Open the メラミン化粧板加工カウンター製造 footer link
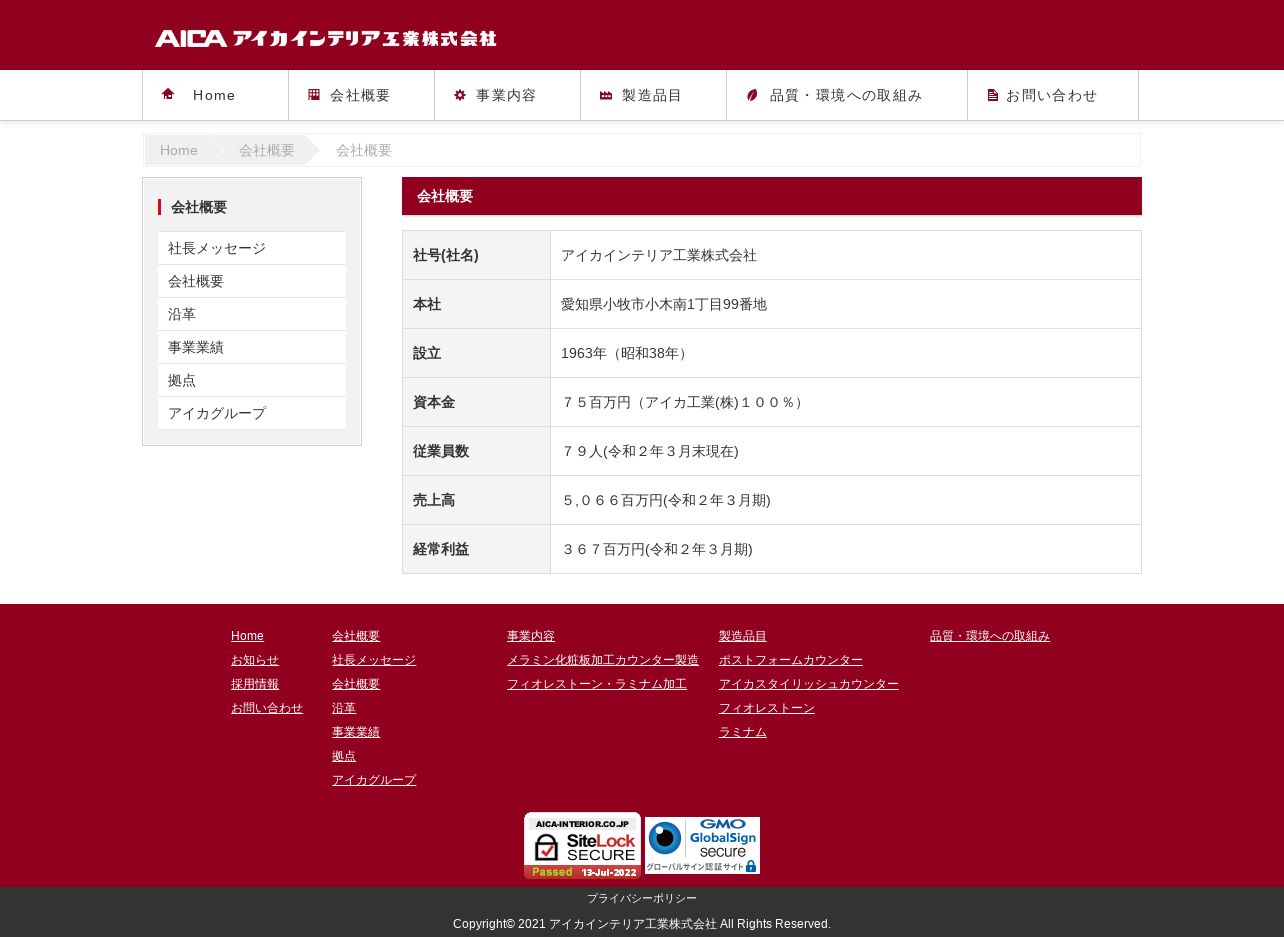This screenshot has width=1284, height=937. [x=603, y=660]
